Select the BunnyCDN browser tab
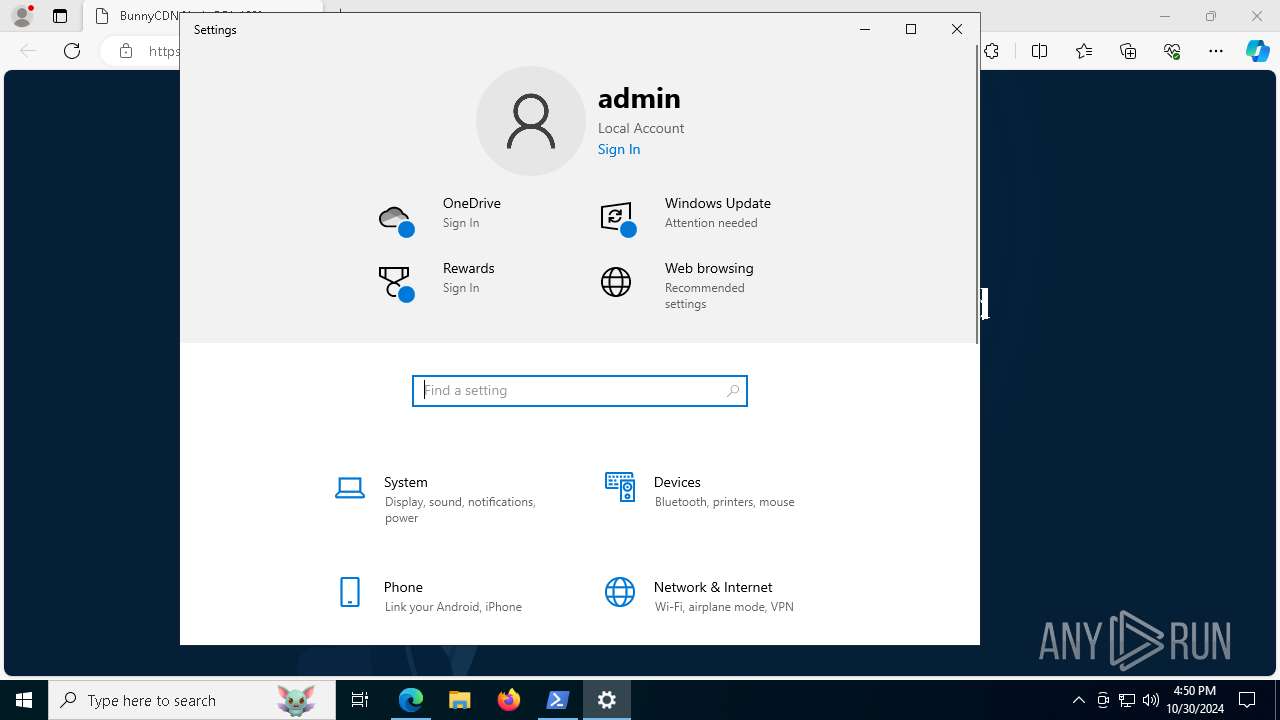This screenshot has height=720, width=1280. (x=204, y=16)
